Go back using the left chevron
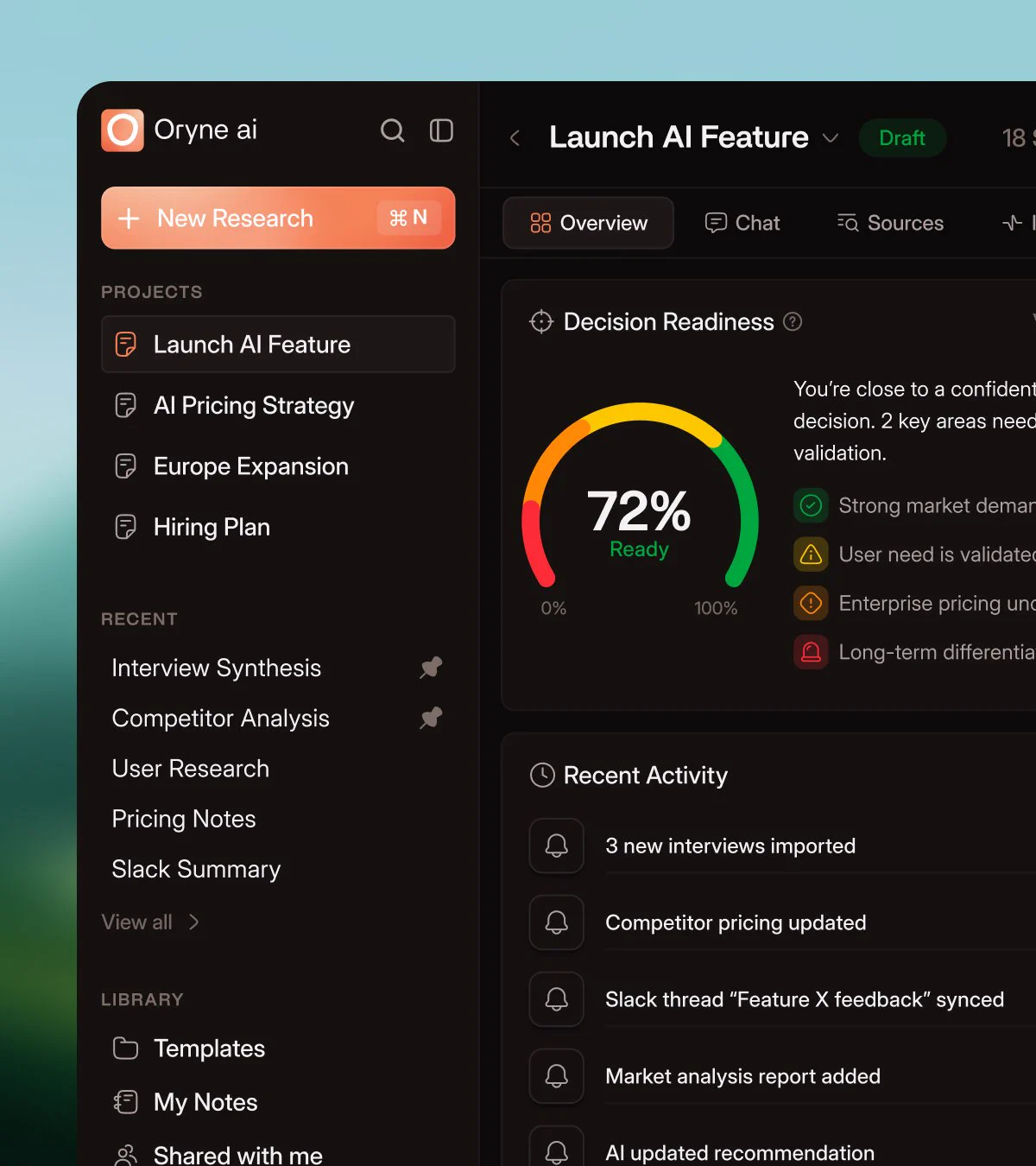 515,138
